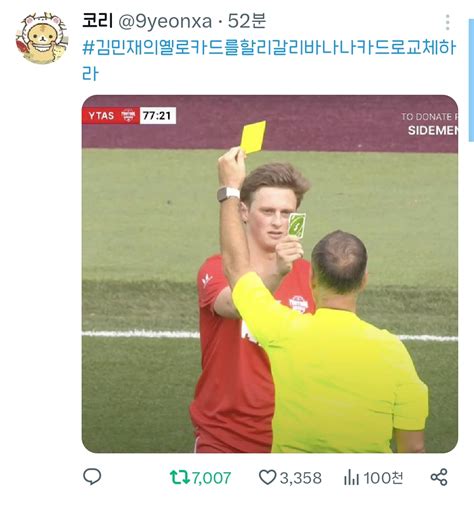Viewport: 474px width, 506px height.
Task: Click the green UNO reverse card
Action: pyautogui.click(x=297, y=226)
